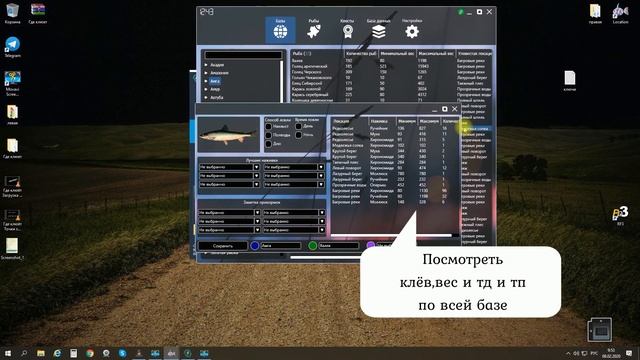Image resolution: width=640 pixels, height=360 pixels.
Task: Click the Сохранить save button
Action: (222, 246)
